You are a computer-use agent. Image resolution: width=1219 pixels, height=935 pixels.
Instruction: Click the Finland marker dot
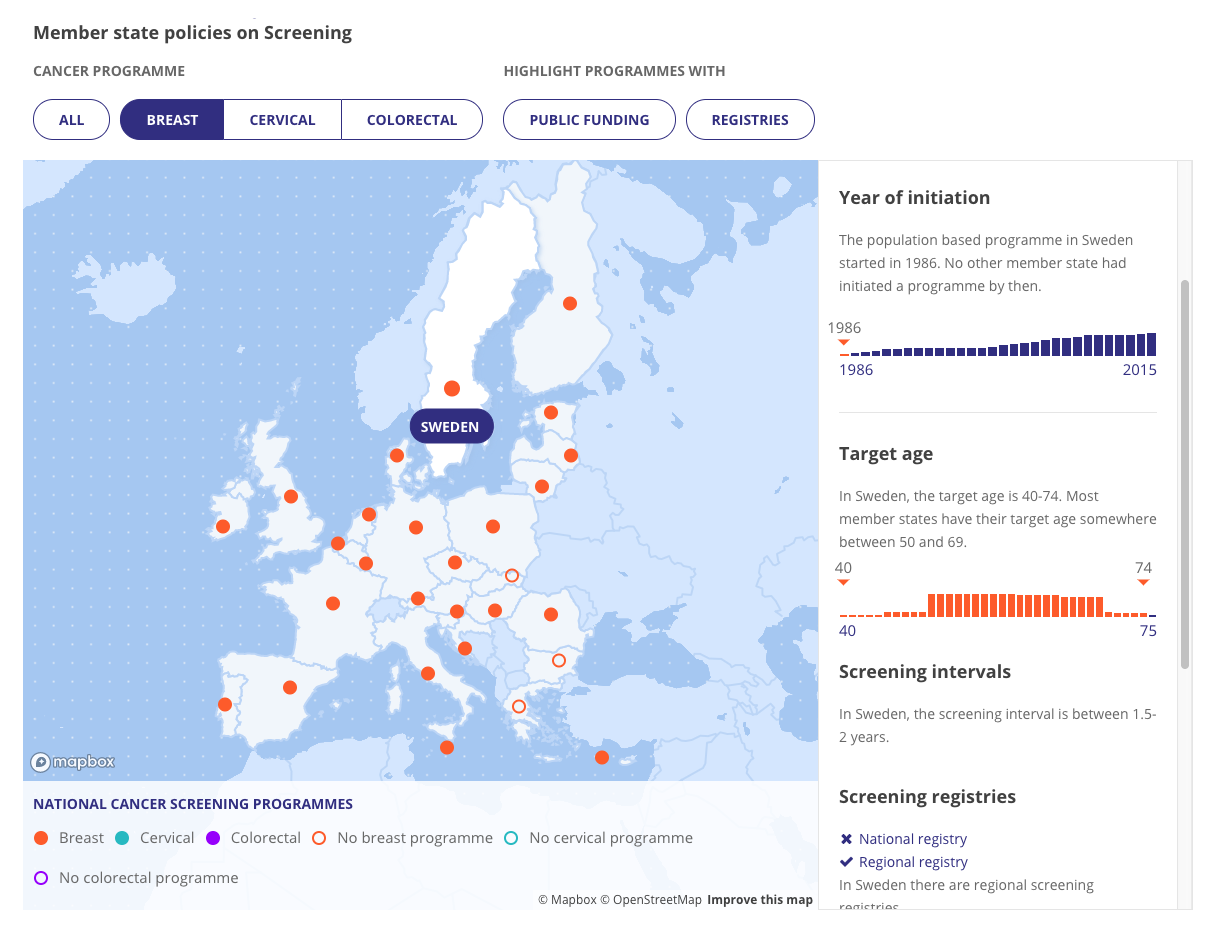[x=570, y=303]
